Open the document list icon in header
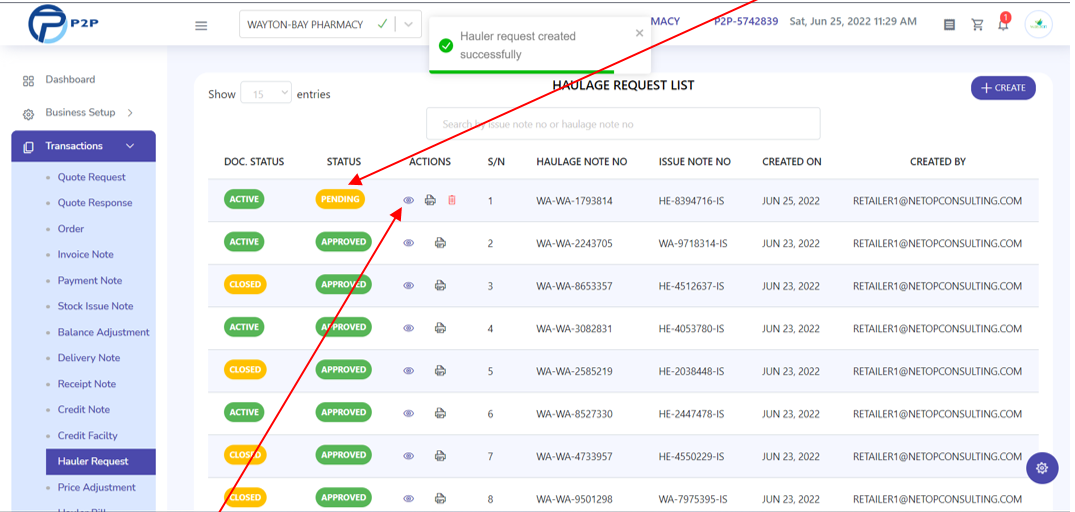The width and height of the screenshot is (1075, 512). point(950,25)
